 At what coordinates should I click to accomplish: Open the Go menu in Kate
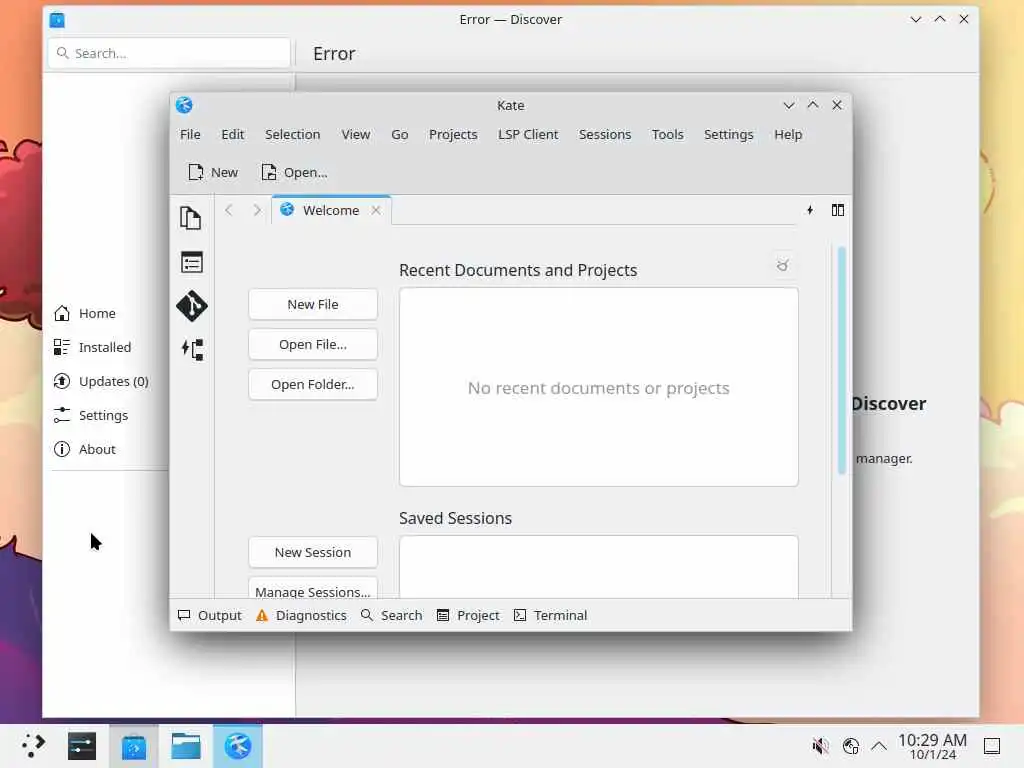point(400,135)
